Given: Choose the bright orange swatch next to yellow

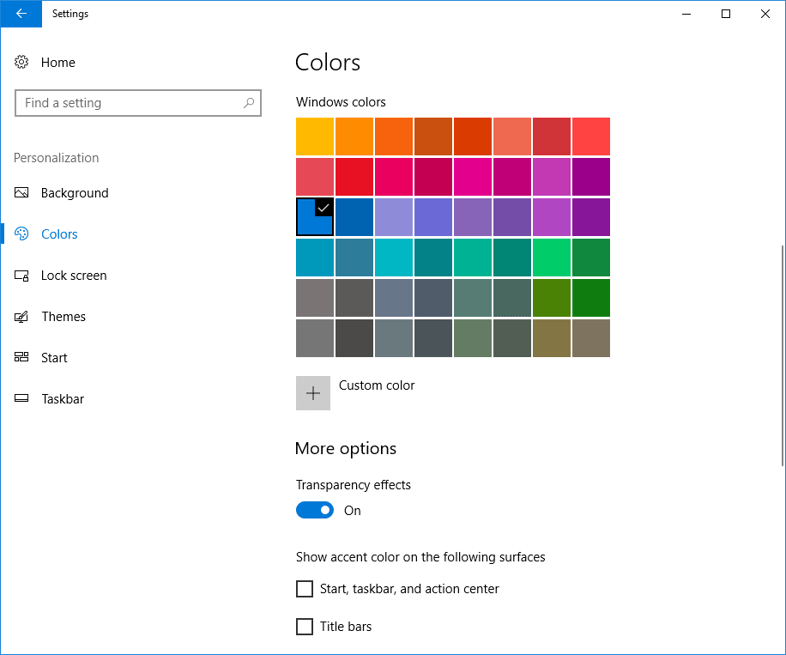Looking at the screenshot, I should tap(354, 136).
